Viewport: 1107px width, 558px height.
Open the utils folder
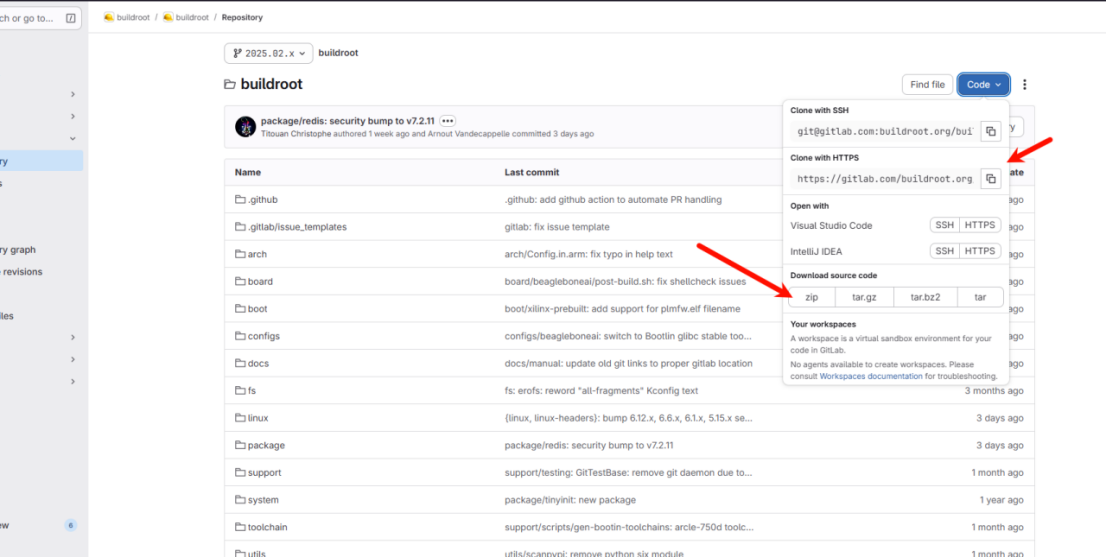pyautogui.click(x=256, y=554)
